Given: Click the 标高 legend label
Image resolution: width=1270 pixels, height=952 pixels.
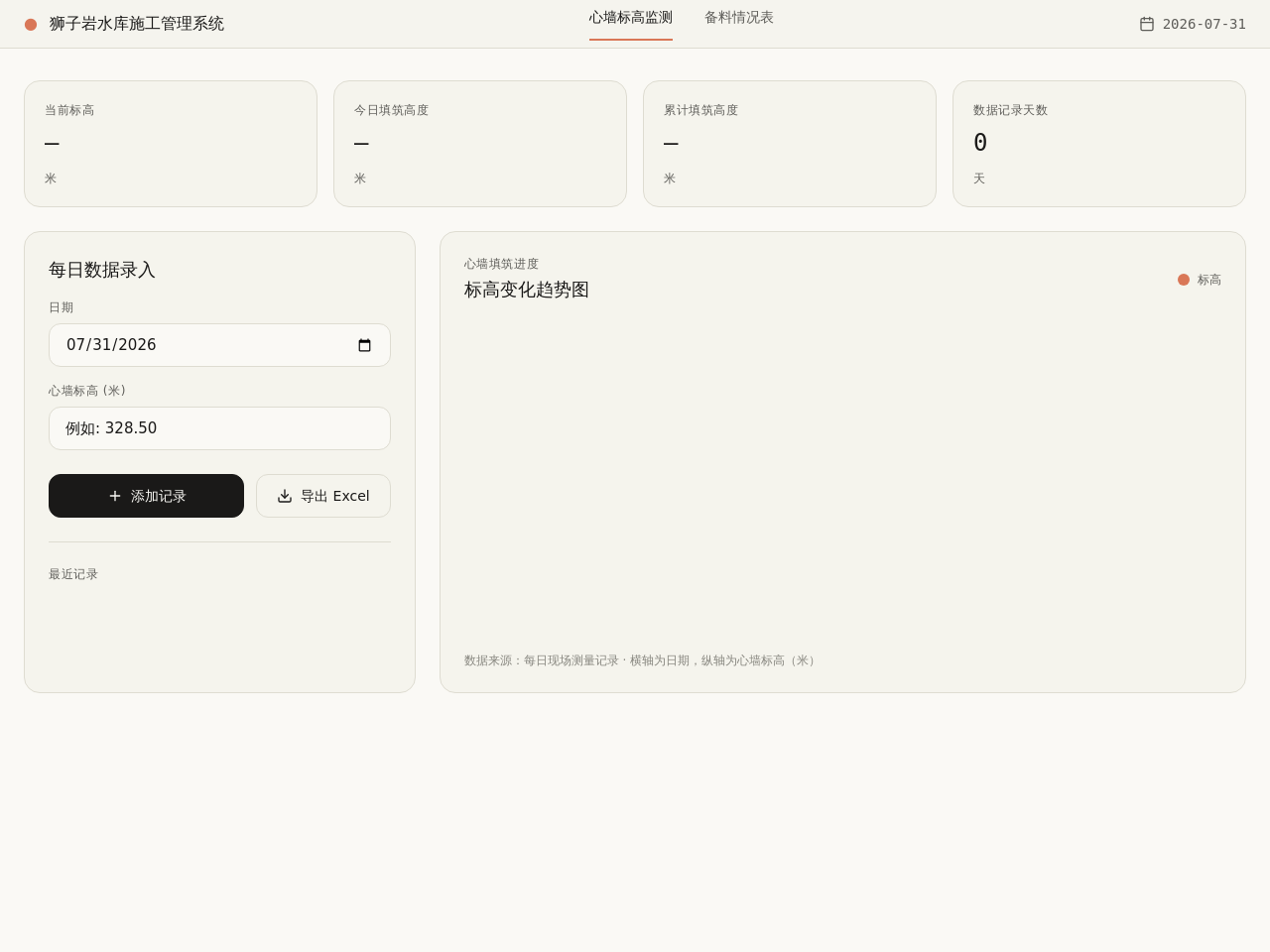Looking at the screenshot, I should click(1209, 280).
